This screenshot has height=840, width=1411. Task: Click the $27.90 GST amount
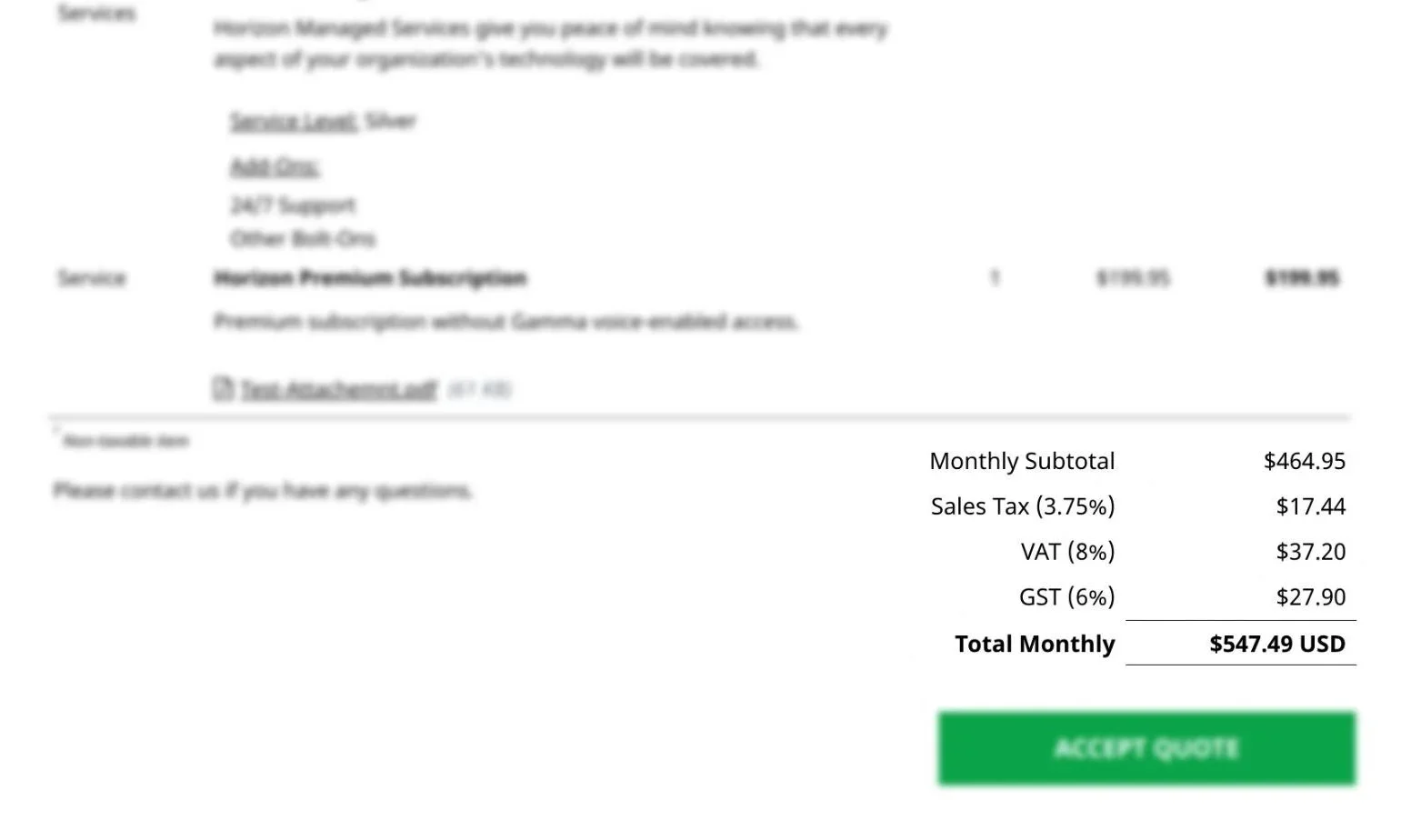pyautogui.click(x=1310, y=597)
